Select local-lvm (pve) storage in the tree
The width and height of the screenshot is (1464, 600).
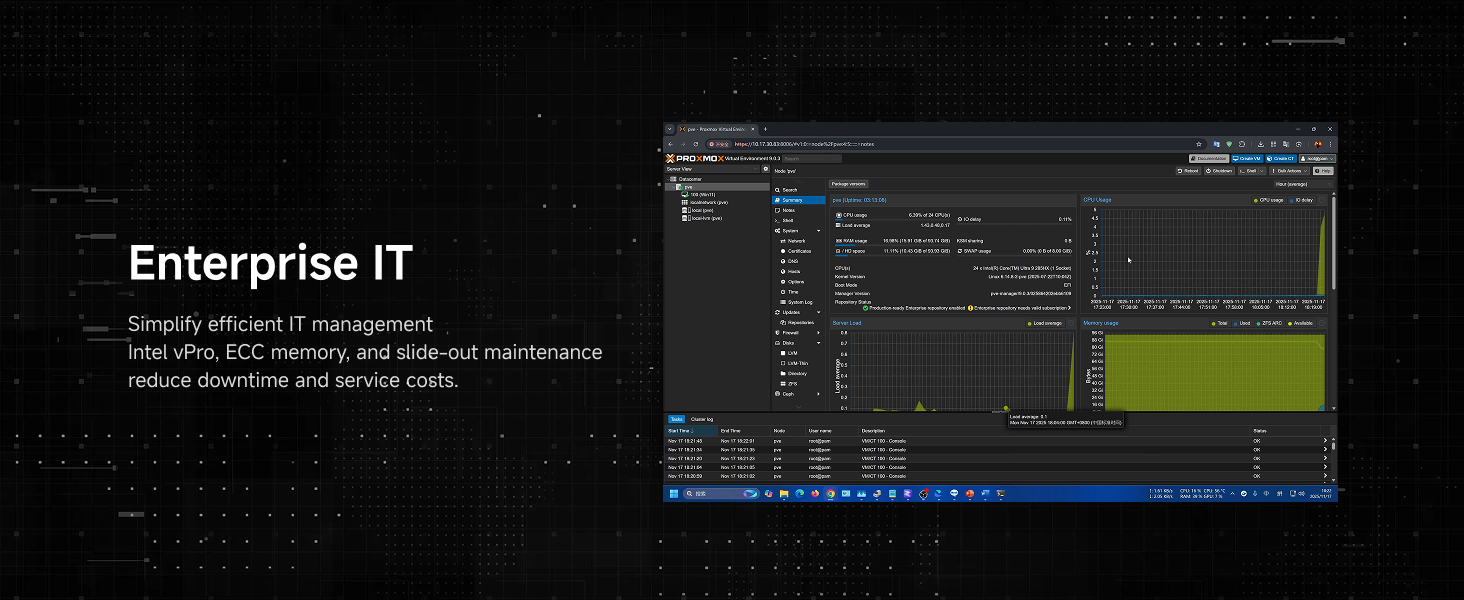702,218
